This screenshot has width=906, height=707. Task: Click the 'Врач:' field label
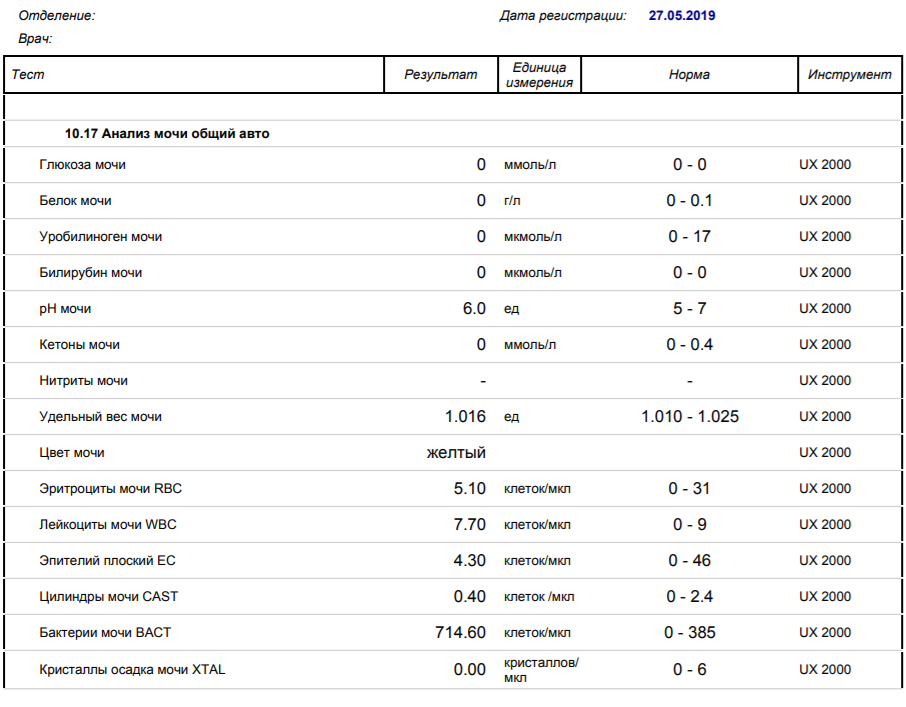(35, 39)
